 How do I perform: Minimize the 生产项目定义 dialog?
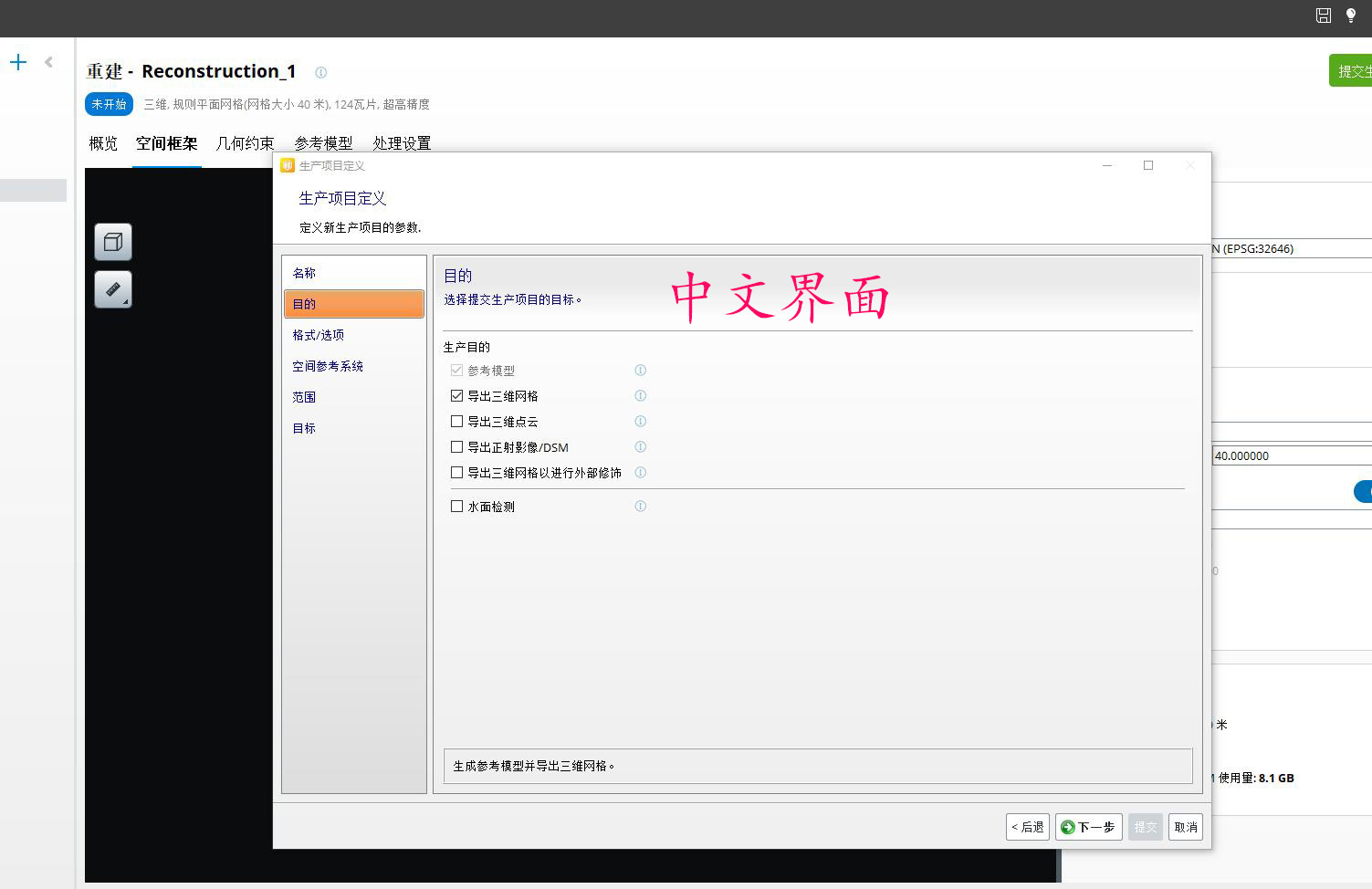point(1107,165)
